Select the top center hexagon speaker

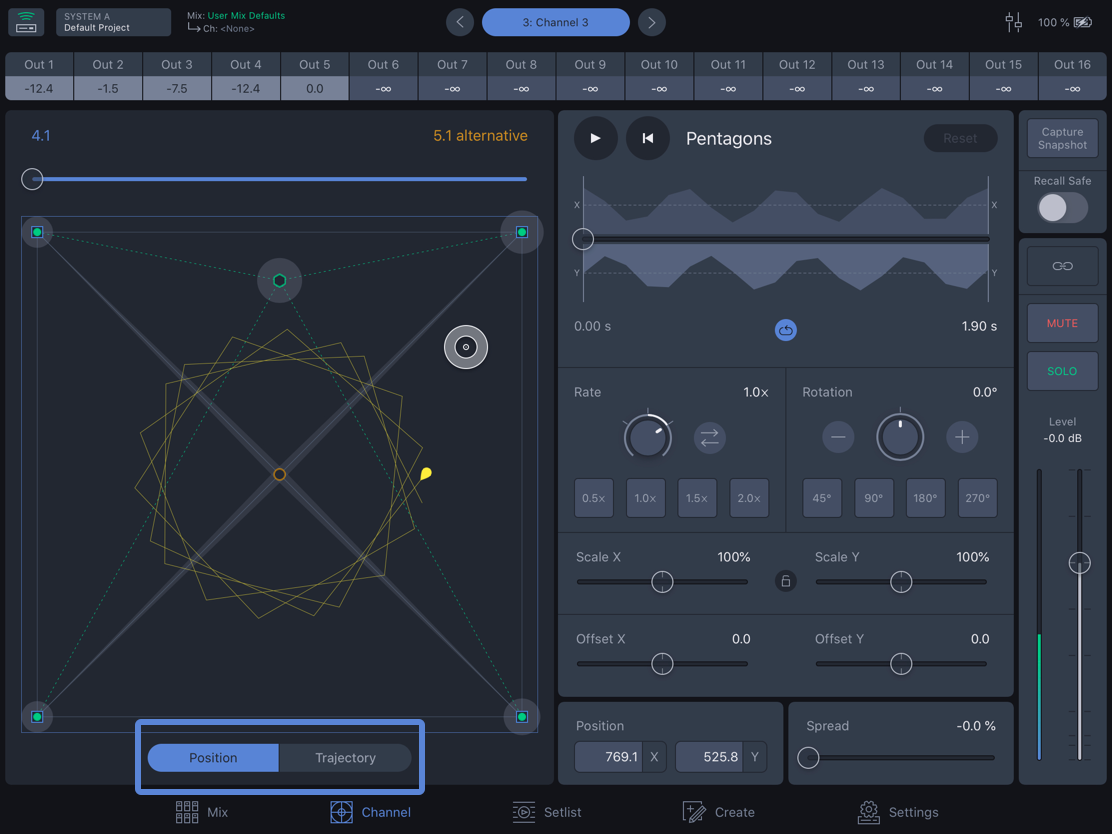tap(279, 281)
